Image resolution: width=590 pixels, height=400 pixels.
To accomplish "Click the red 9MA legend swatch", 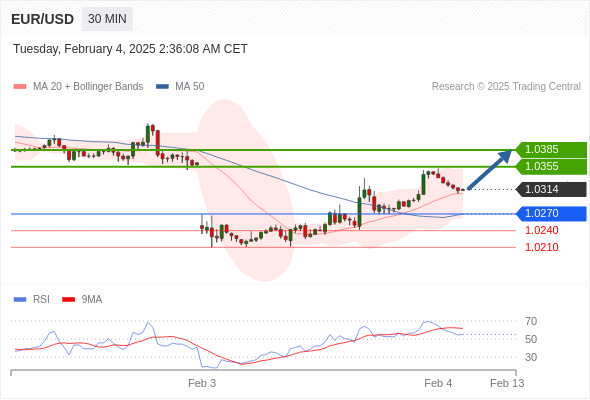I will 68,300.
